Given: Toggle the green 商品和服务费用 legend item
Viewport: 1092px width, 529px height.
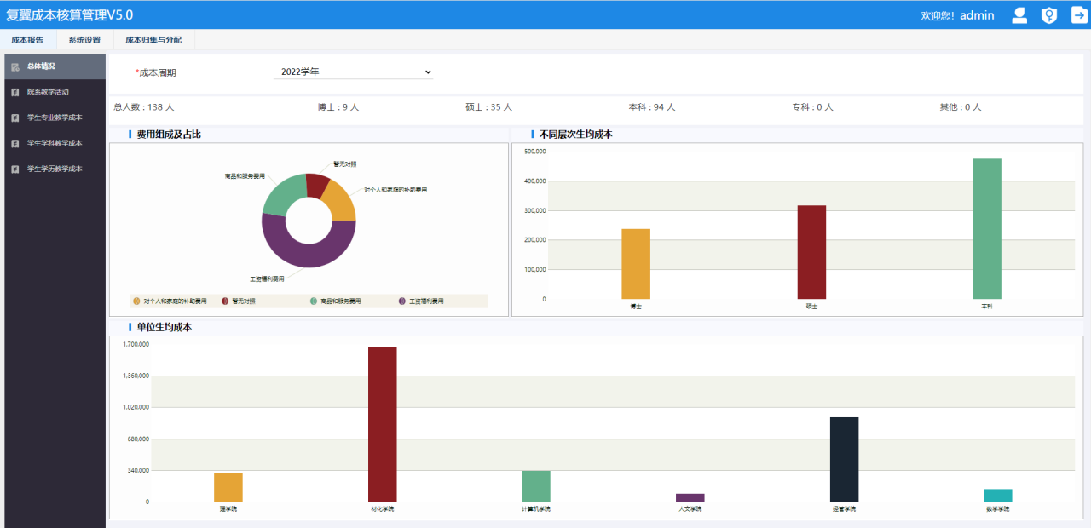Looking at the screenshot, I should click(313, 300).
